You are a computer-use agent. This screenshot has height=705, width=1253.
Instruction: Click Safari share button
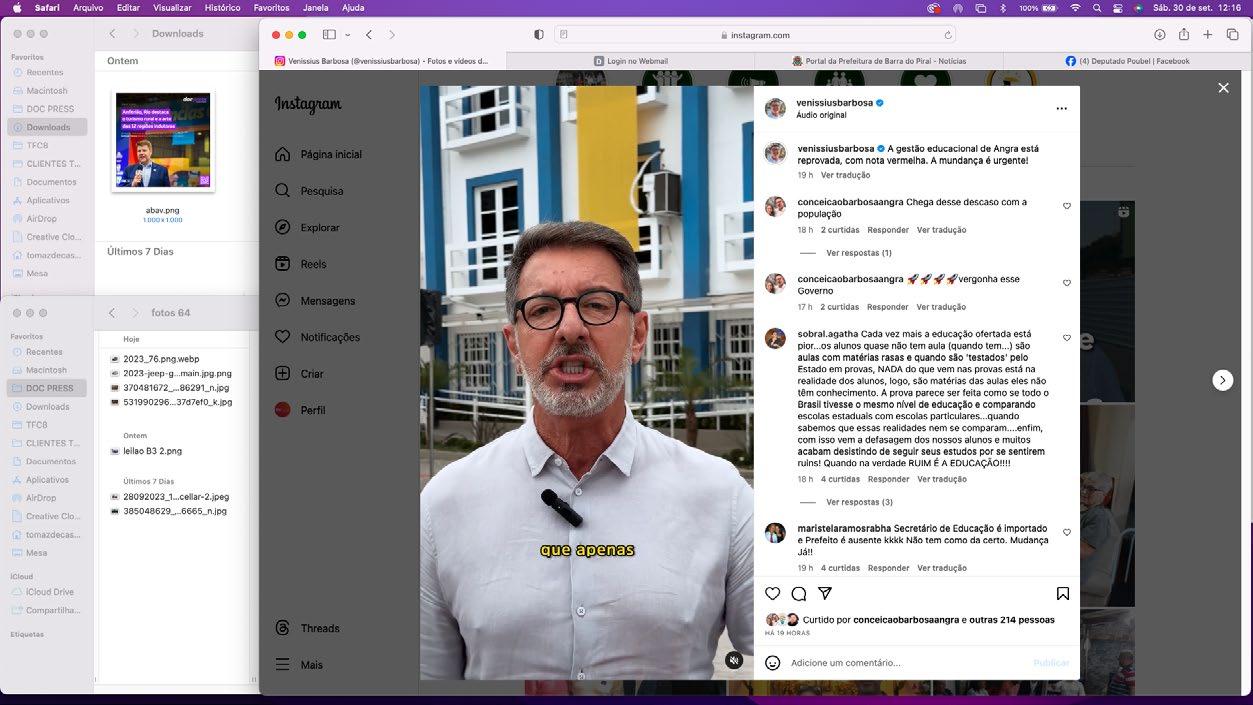(1184, 35)
